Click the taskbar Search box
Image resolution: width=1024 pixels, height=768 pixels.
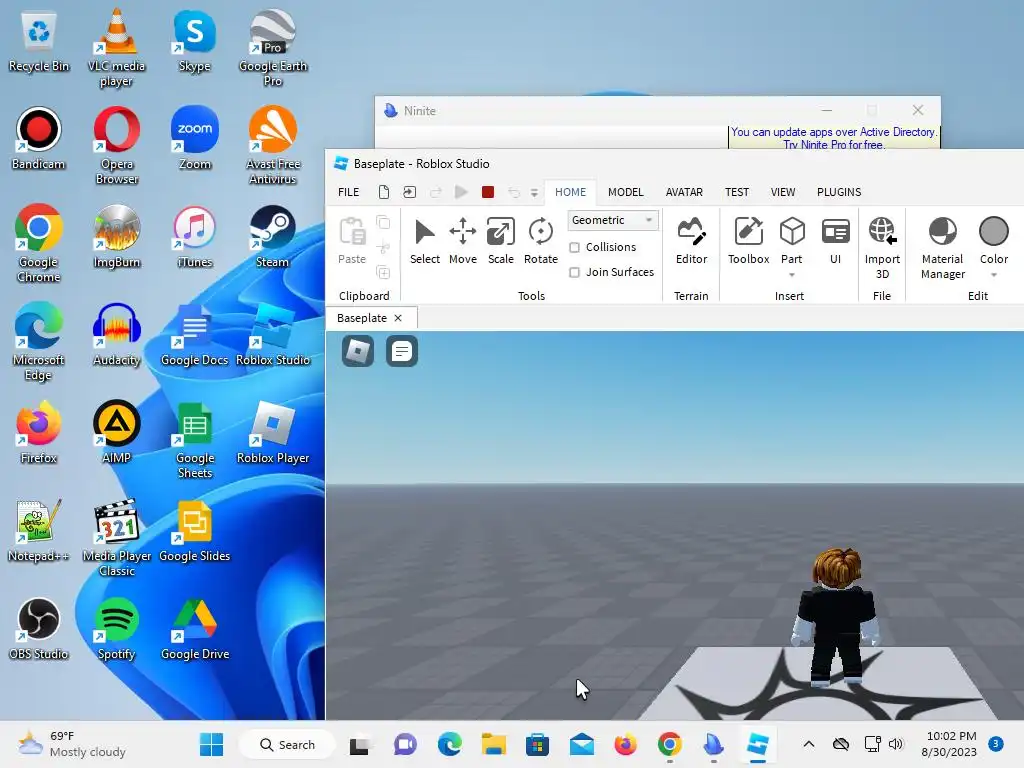pos(287,744)
